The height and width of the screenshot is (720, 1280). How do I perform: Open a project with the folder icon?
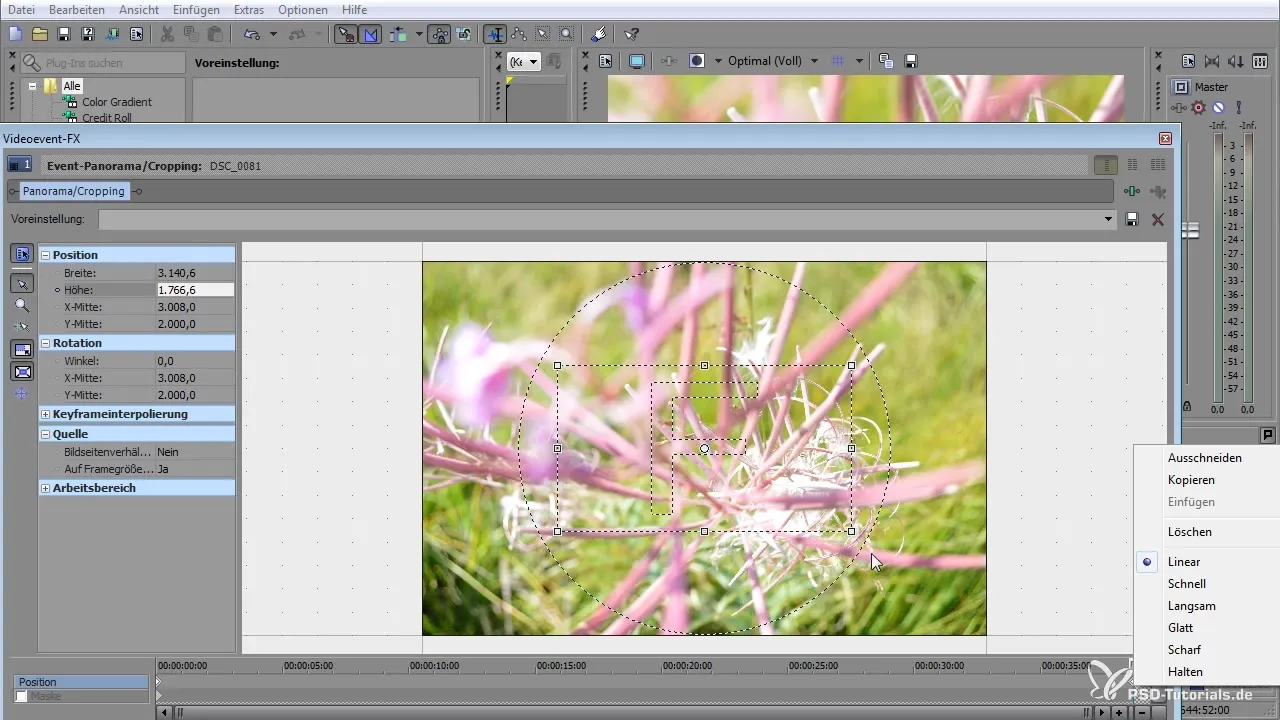click(x=40, y=34)
